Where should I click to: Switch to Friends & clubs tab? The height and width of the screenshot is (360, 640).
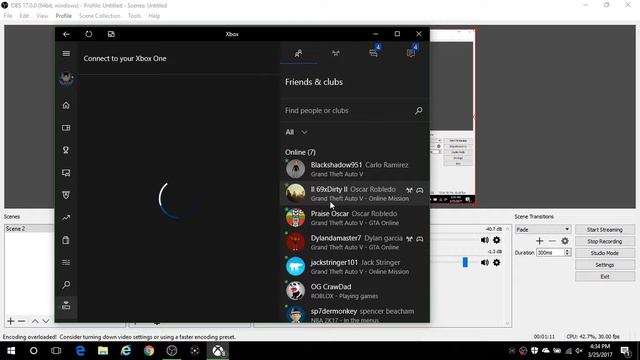(x=299, y=53)
